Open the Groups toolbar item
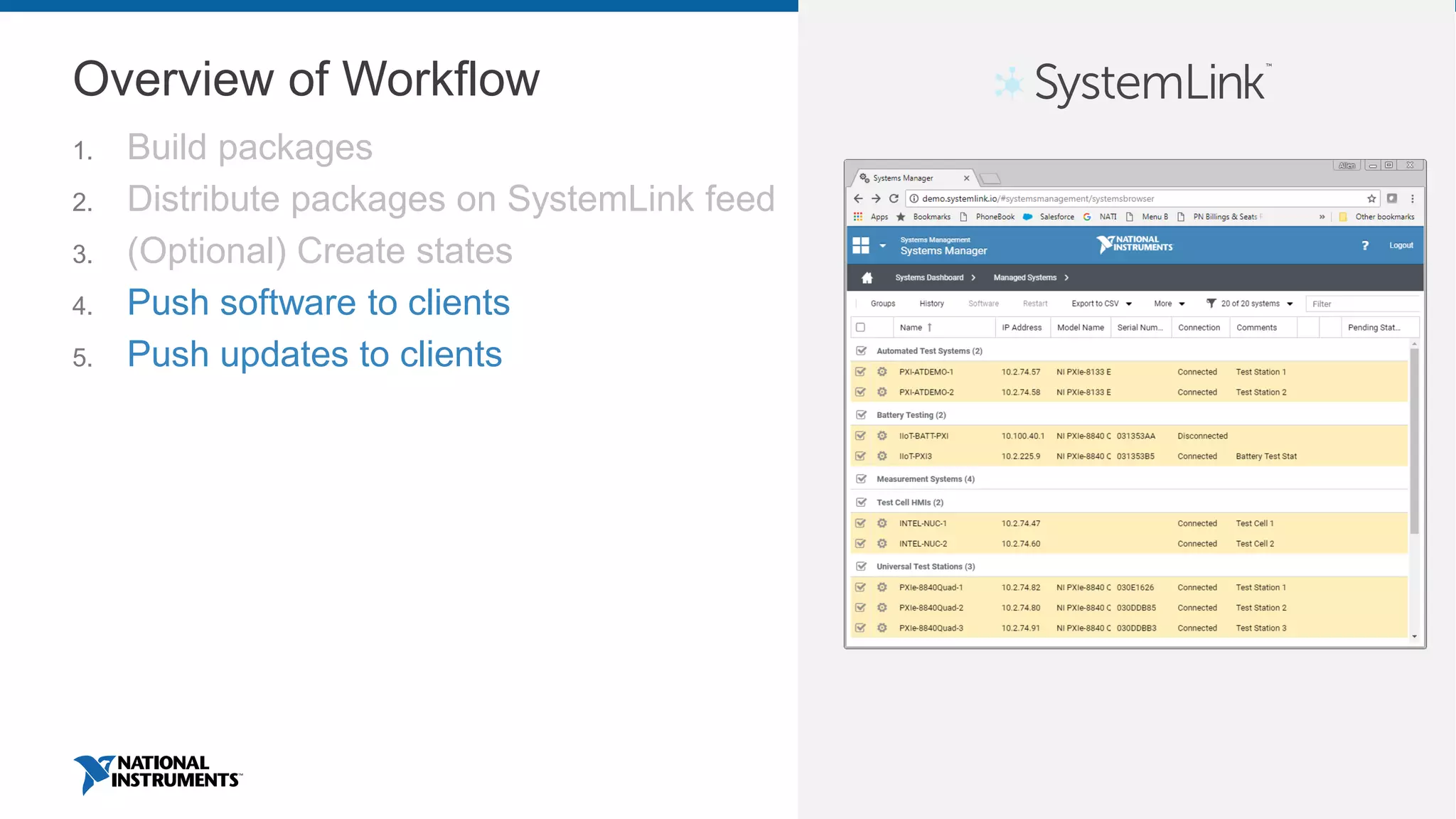Viewport: 1456px width, 819px height. coord(883,304)
